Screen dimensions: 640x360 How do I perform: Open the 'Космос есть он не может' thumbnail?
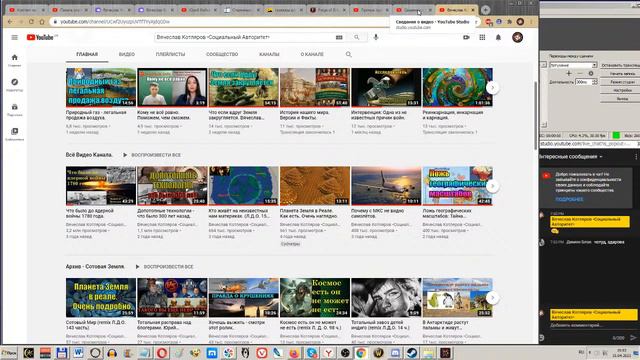(x=315, y=298)
